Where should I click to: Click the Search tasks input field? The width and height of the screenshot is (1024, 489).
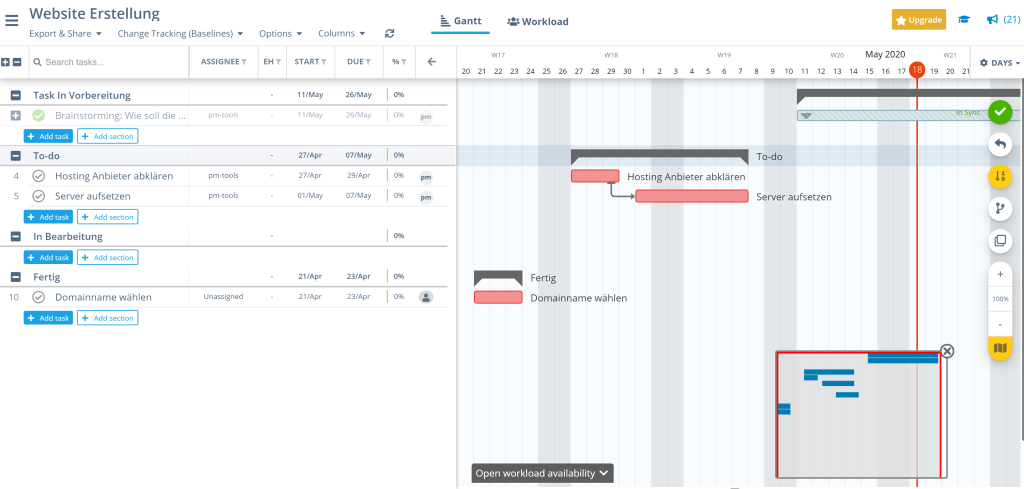click(x=108, y=62)
